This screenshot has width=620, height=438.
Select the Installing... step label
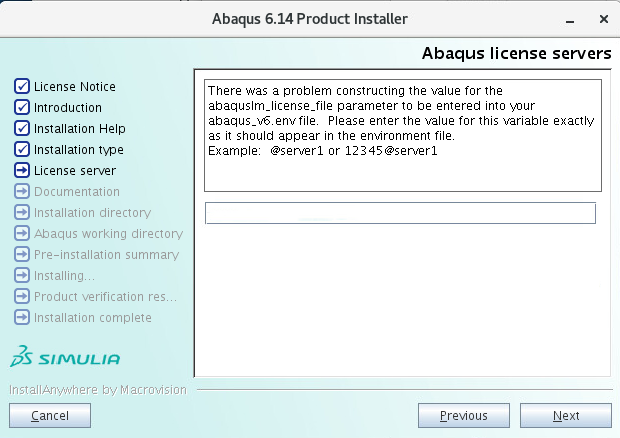[x=64, y=276]
